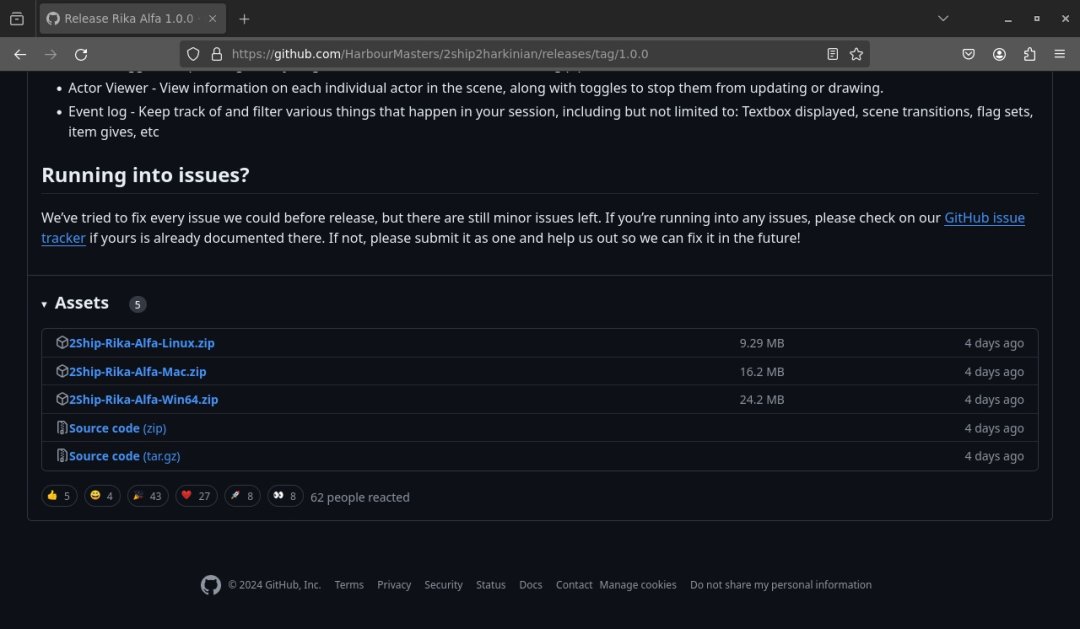The image size is (1080, 629).
Task: Open the Pocket save icon
Action: click(968, 54)
